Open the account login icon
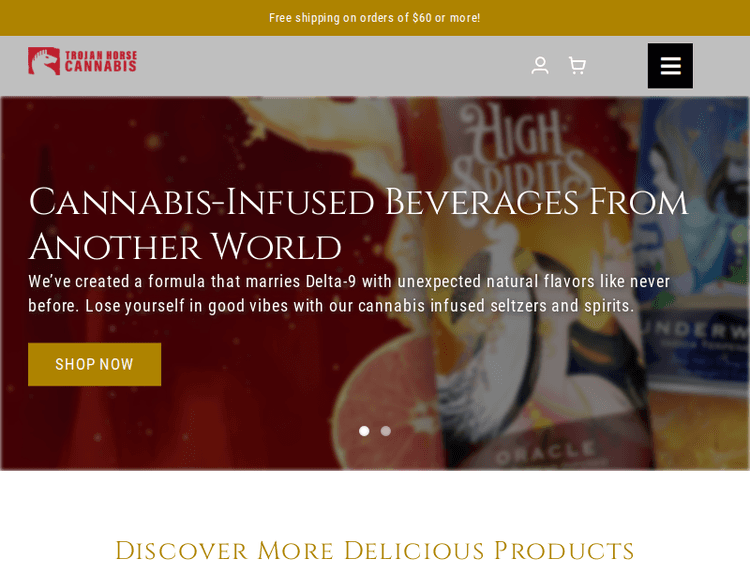The height and width of the screenshot is (563, 750). point(540,66)
